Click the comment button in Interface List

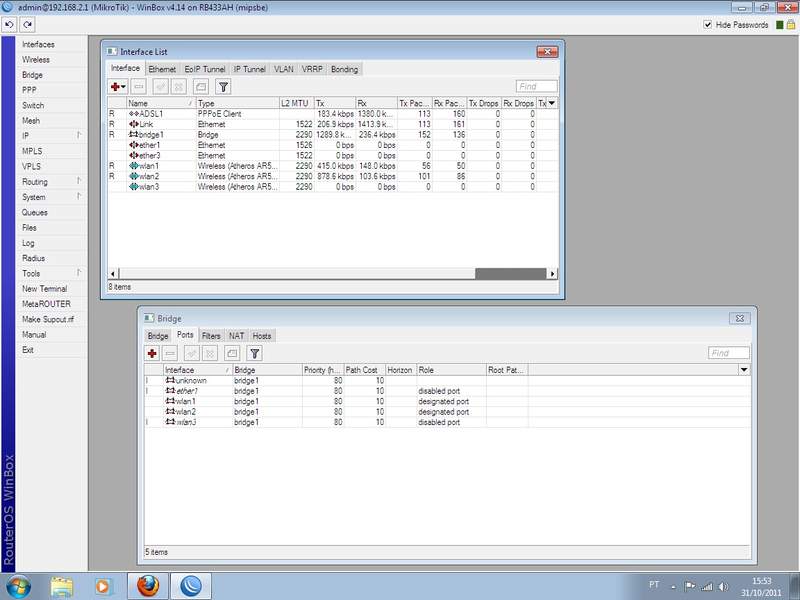[x=201, y=87]
